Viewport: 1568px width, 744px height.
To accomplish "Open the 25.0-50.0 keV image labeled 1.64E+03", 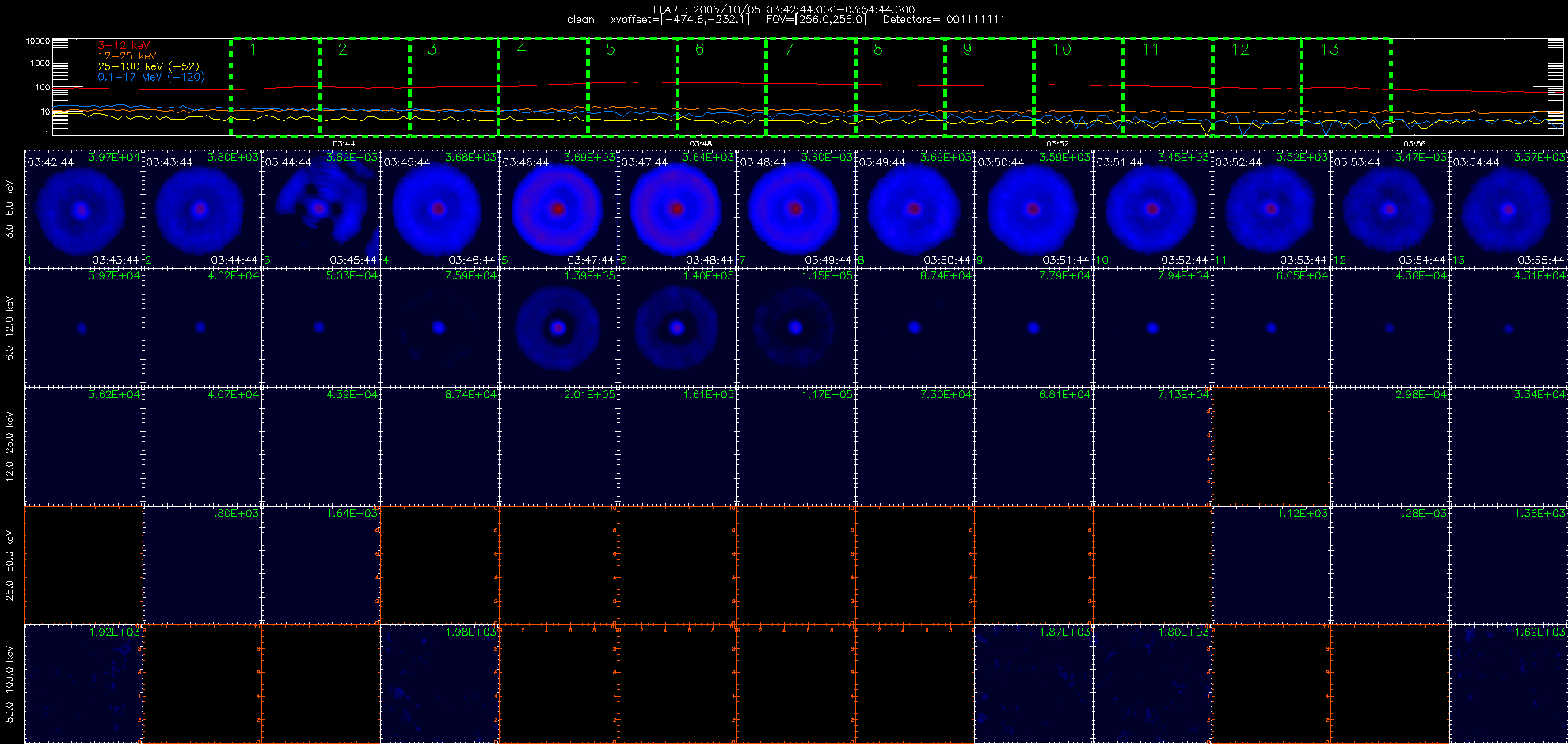I will (321, 565).
